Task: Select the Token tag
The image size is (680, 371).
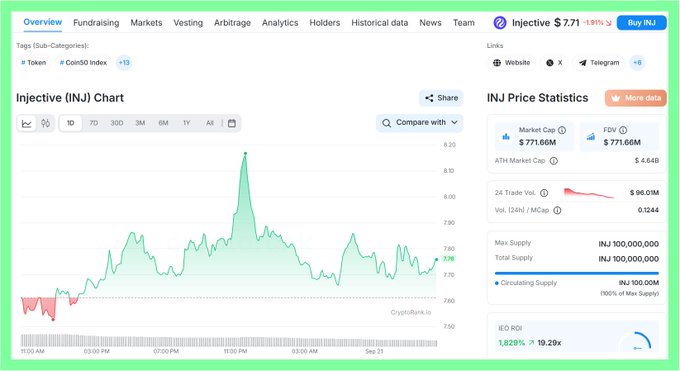Action: point(33,62)
